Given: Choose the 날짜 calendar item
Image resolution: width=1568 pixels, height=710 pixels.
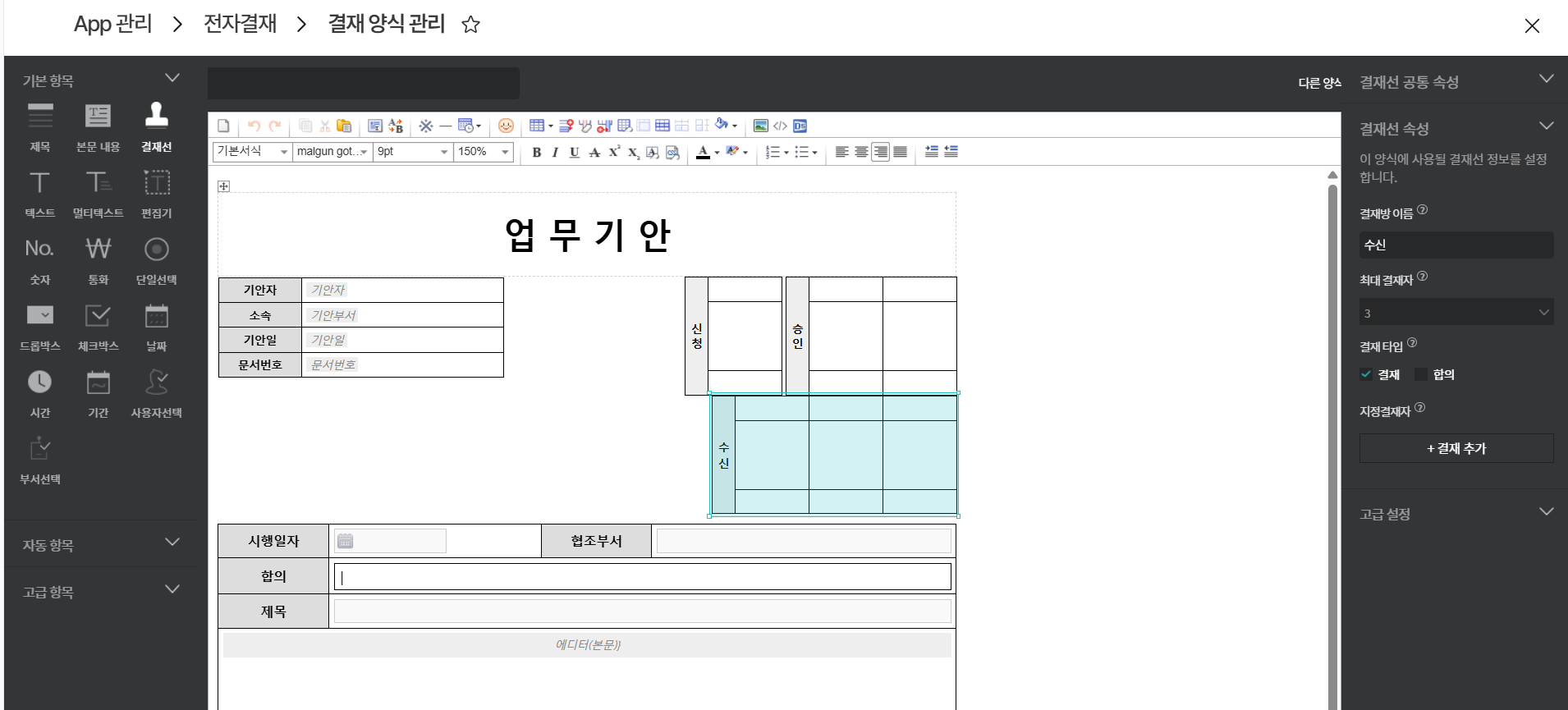Looking at the screenshot, I should [156, 316].
